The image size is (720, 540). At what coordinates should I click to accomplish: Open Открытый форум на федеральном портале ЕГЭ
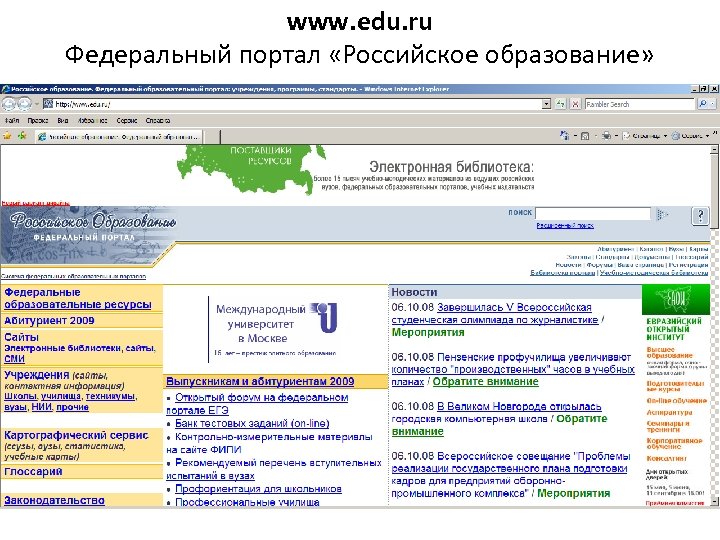[257, 404]
